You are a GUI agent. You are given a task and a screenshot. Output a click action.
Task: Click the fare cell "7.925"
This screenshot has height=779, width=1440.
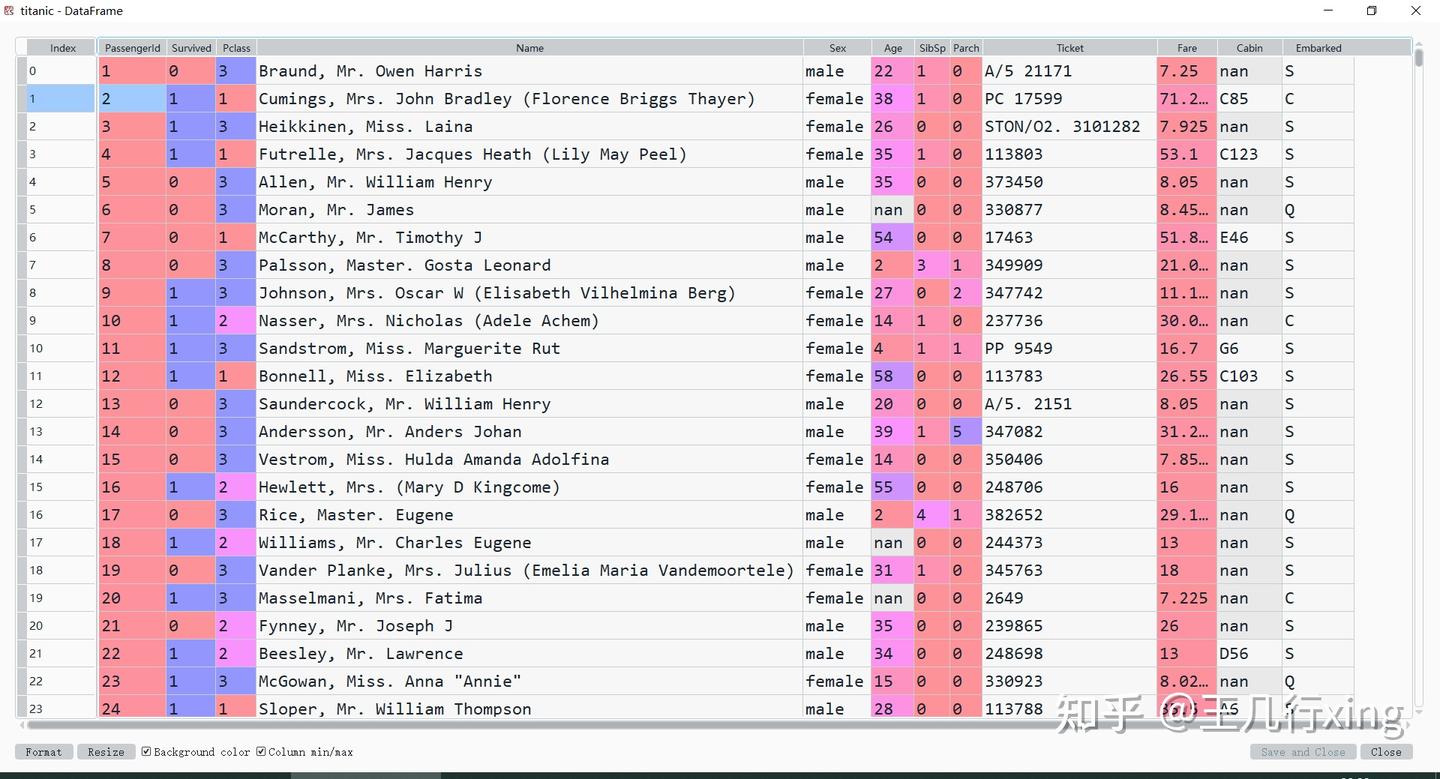(1187, 127)
